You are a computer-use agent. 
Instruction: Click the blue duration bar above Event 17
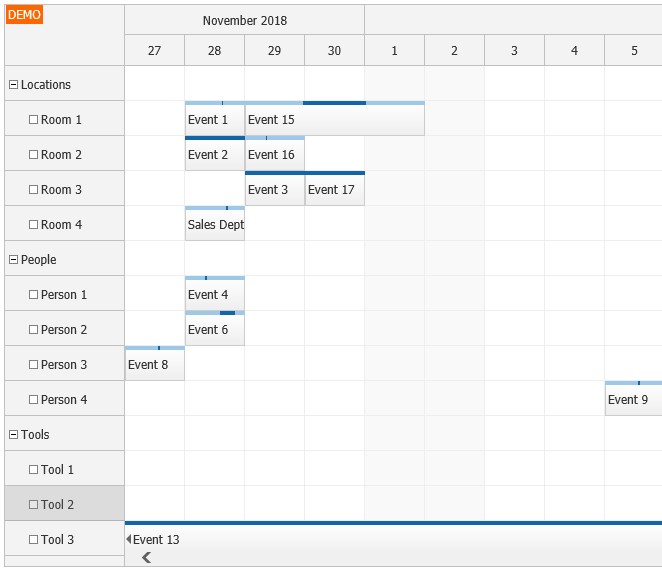[x=334, y=173]
